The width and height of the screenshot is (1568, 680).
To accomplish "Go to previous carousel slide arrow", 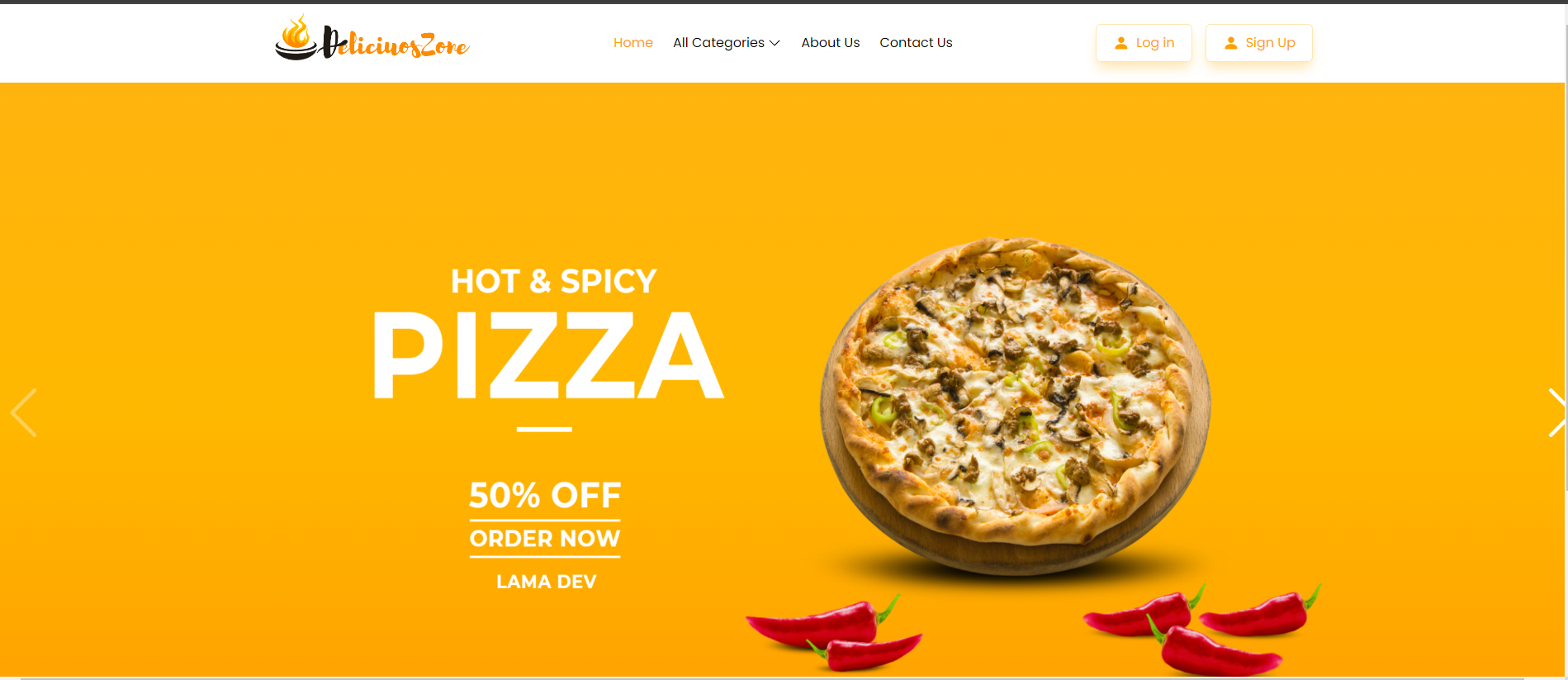I will tap(24, 412).
